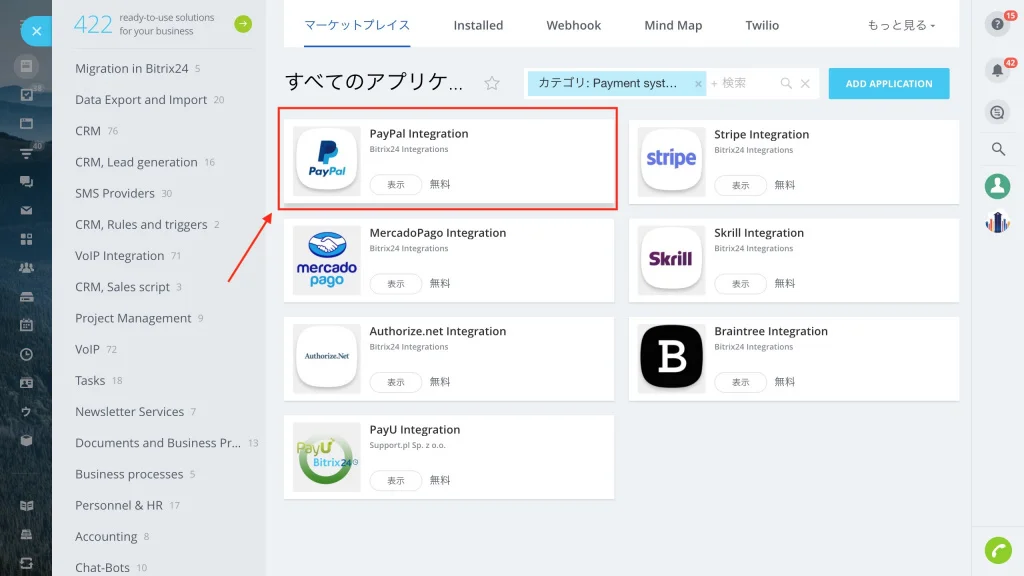Close the left panel with X button
The width and height of the screenshot is (1024, 576).
tap(37, 31)
